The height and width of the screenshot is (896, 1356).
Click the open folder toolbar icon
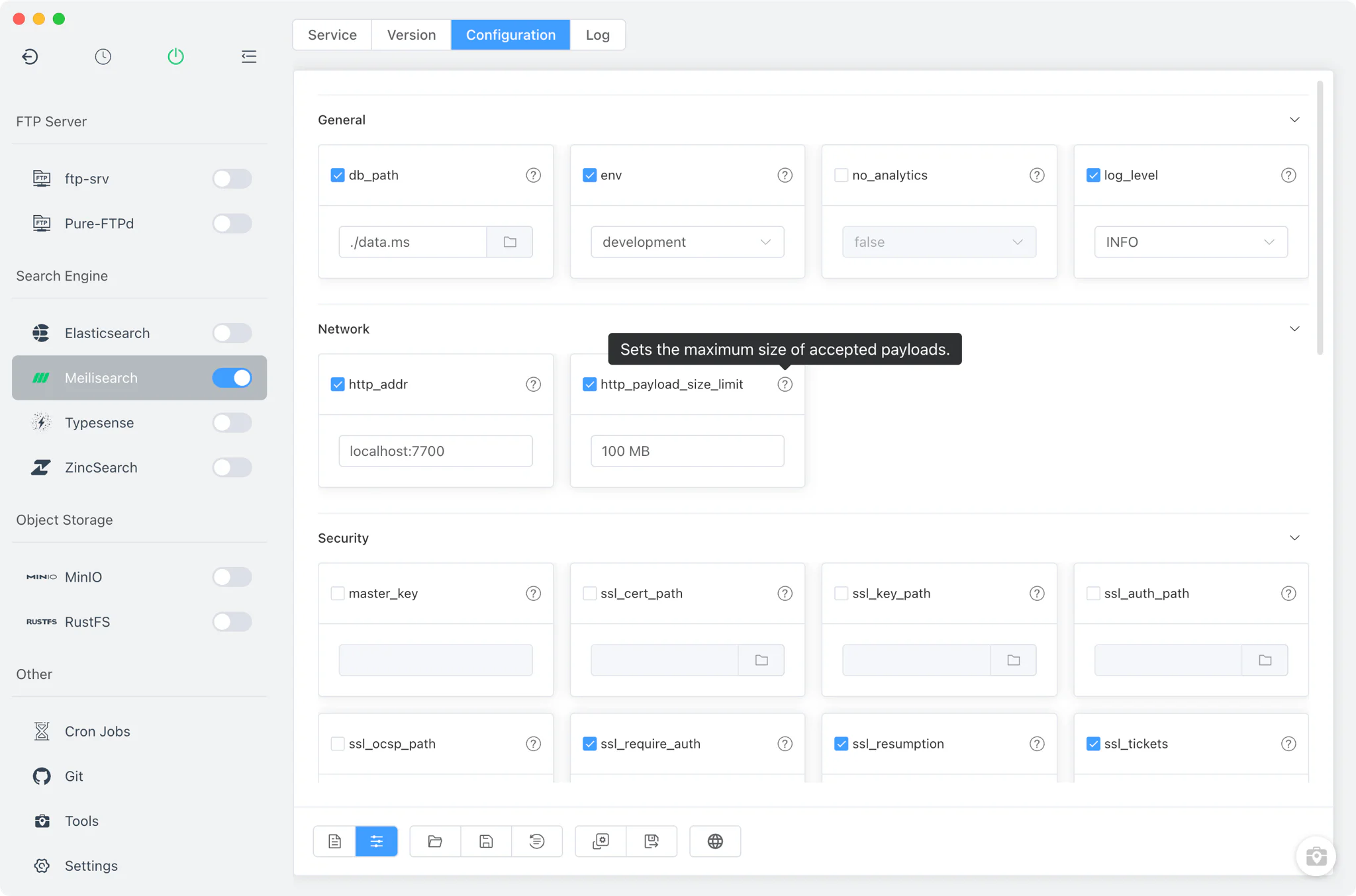[435, 841]
